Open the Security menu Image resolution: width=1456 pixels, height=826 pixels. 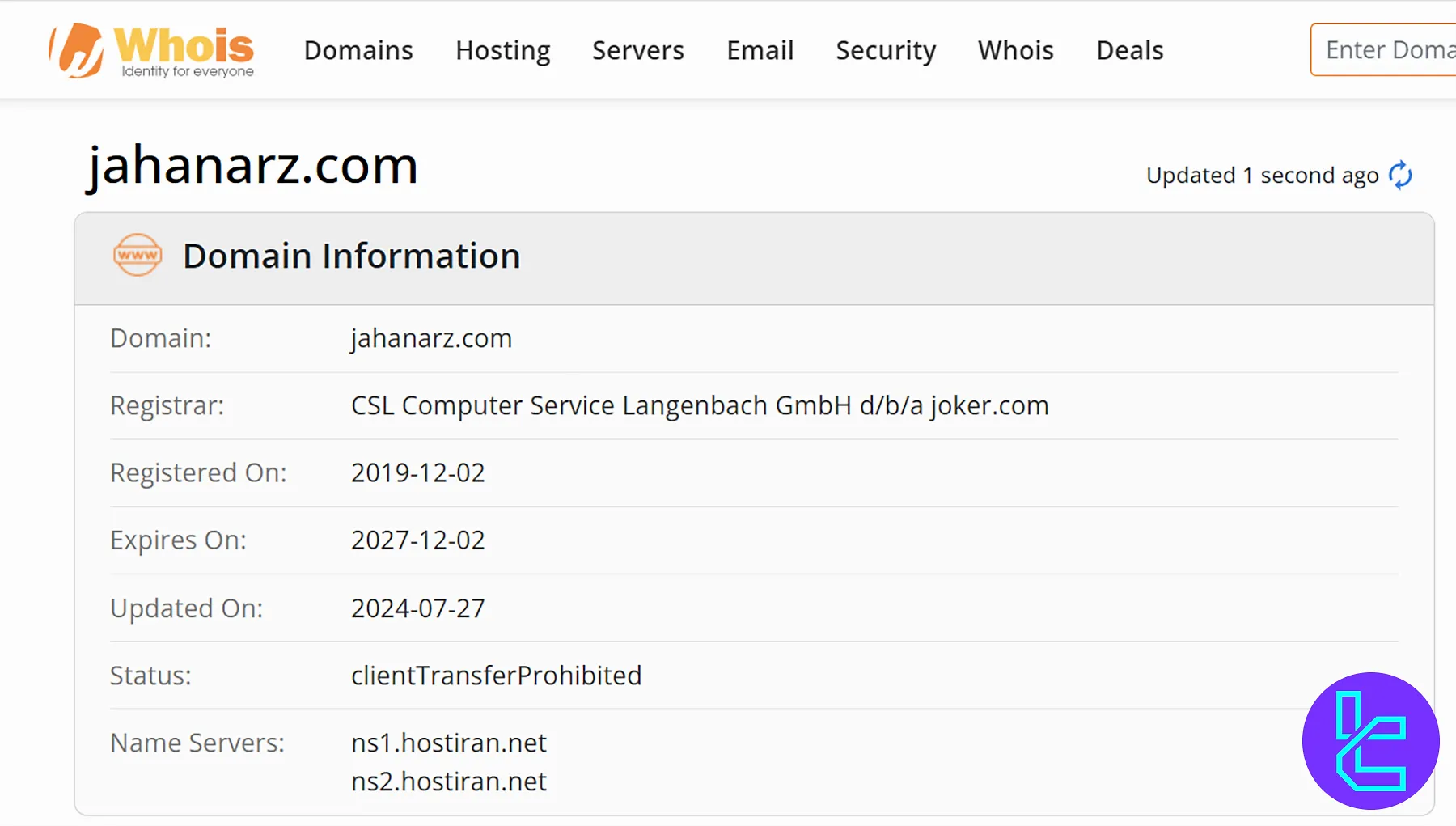click(x=886, y=50)
